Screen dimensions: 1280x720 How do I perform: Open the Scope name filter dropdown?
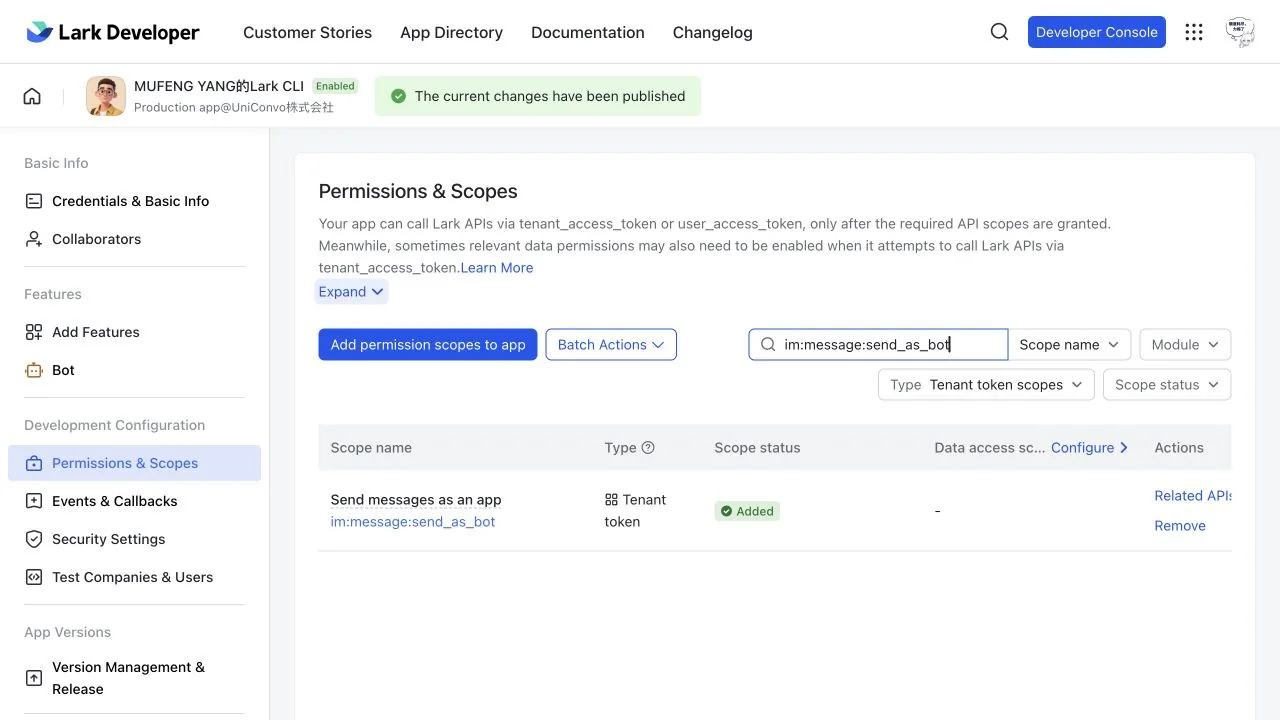pyautogui.click(x=1070, y=345)
